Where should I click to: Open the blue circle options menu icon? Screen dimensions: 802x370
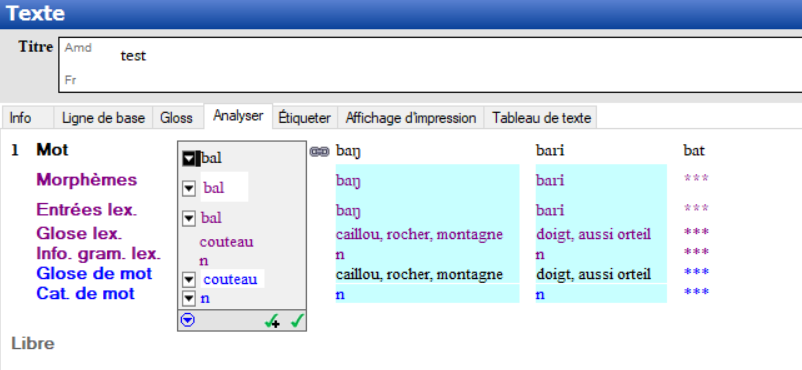tap(188, 321)
